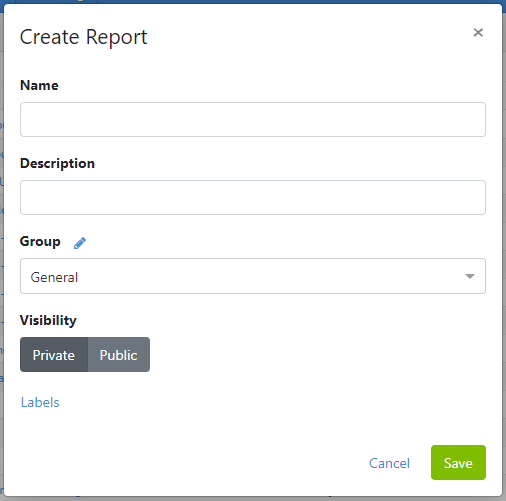506x501 pixels.
Task: Cancel report creation
Action: click(x=389, y=463)
